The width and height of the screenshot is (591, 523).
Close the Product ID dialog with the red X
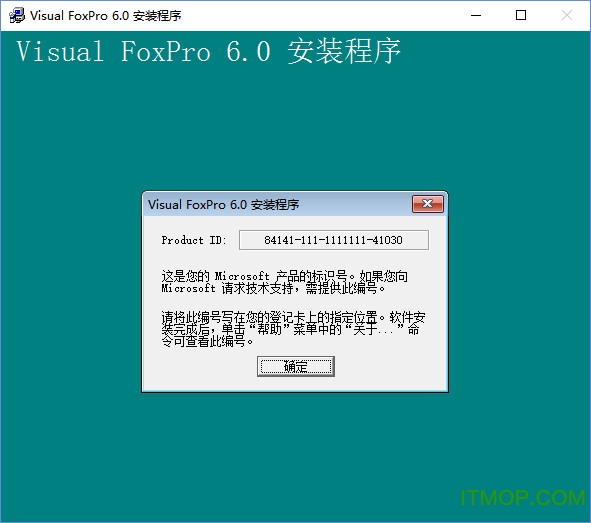pos(427,204)
